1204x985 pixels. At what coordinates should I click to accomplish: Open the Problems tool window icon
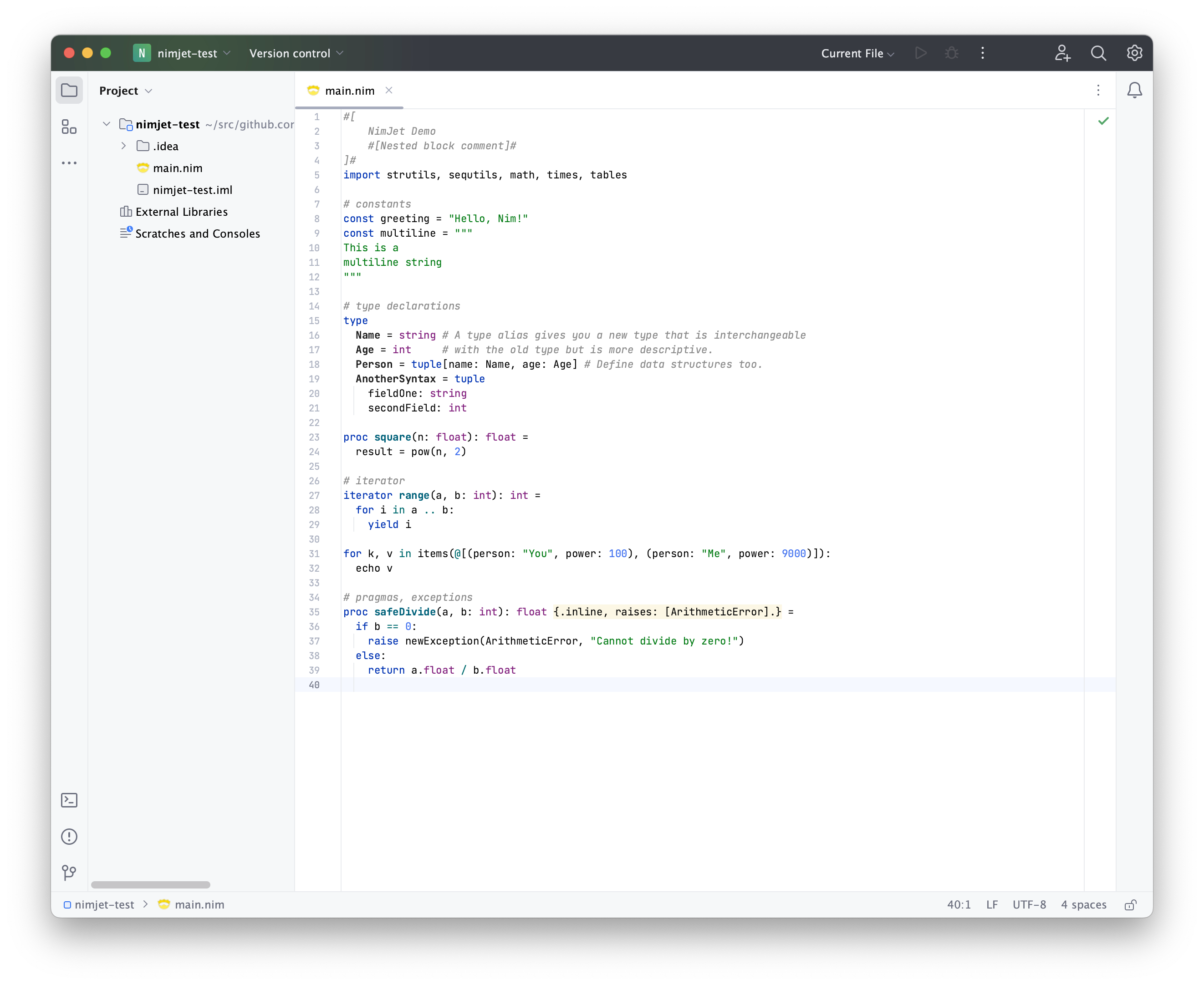(x=69, y=836)
